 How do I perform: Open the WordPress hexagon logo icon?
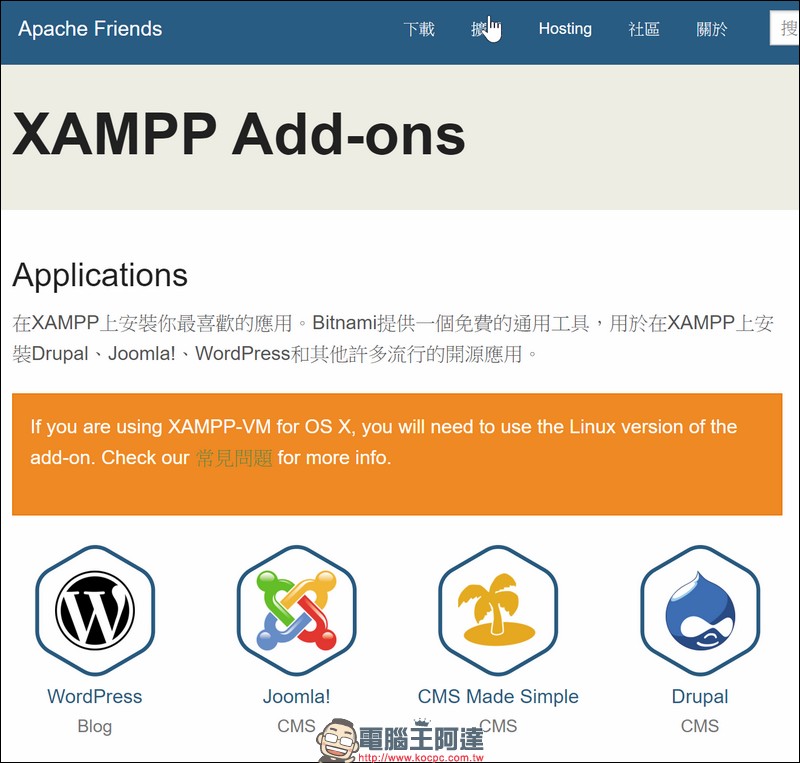(95, 610)
